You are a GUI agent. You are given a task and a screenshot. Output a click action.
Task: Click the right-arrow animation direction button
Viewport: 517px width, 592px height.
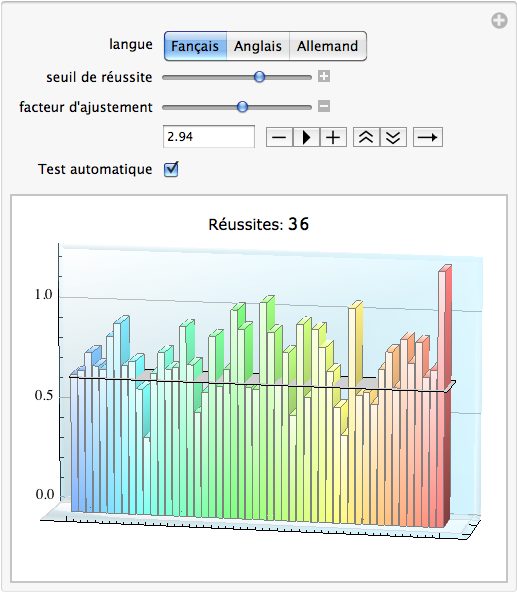tap(428, 137)
